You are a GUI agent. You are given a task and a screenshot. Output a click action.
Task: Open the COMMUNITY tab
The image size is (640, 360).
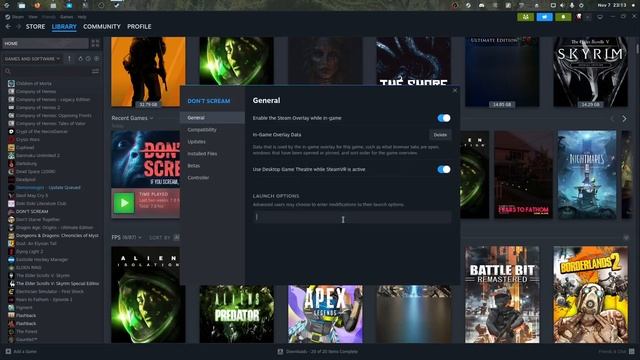(x=102, y=27)
